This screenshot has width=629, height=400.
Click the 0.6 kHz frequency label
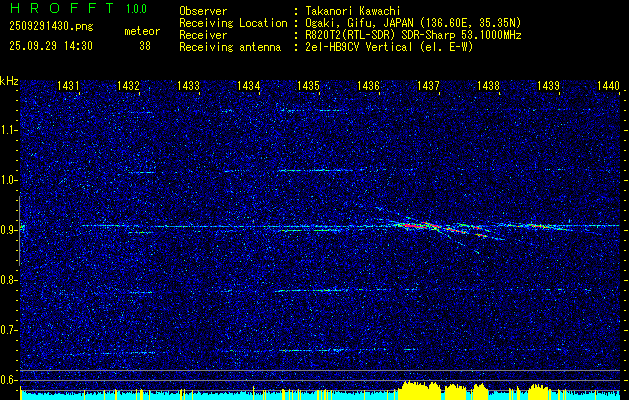[x=7, y=380]
